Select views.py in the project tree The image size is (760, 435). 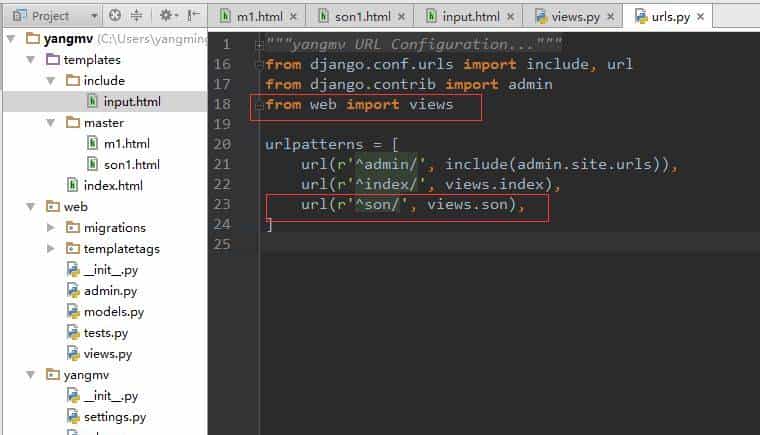click(108, 354)
